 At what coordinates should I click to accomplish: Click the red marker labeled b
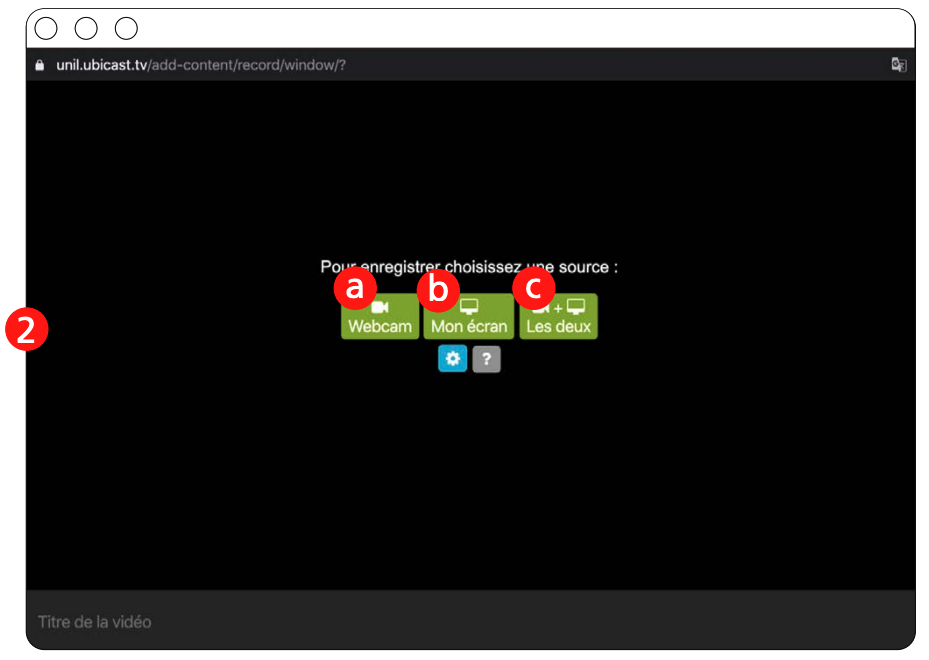(x=437, y=288)
